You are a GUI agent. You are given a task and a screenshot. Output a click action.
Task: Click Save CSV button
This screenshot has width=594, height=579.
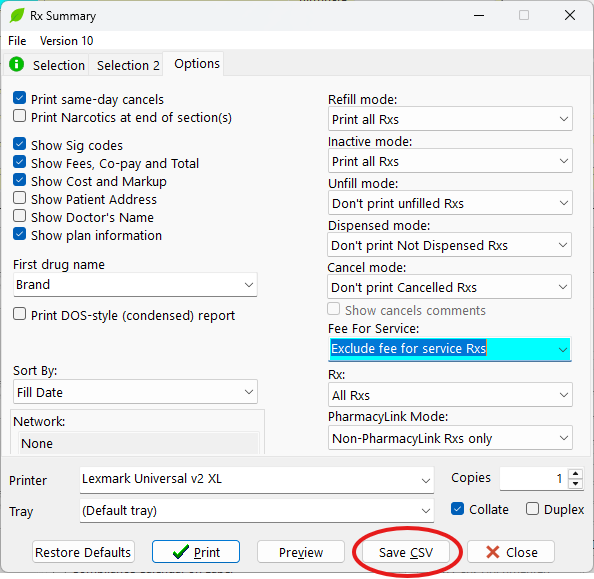(406, 552)
